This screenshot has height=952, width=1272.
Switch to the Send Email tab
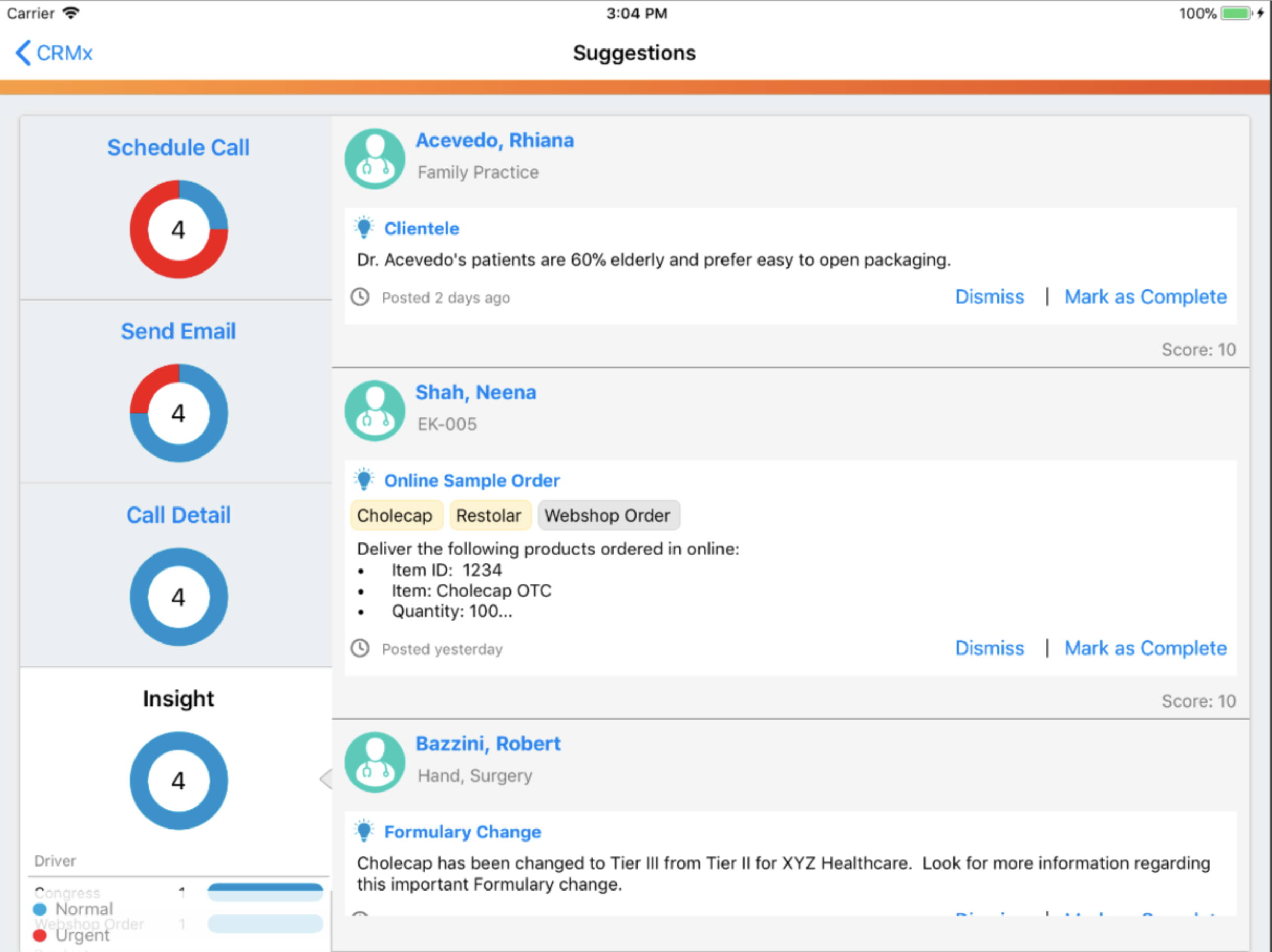tap(178, 332)
